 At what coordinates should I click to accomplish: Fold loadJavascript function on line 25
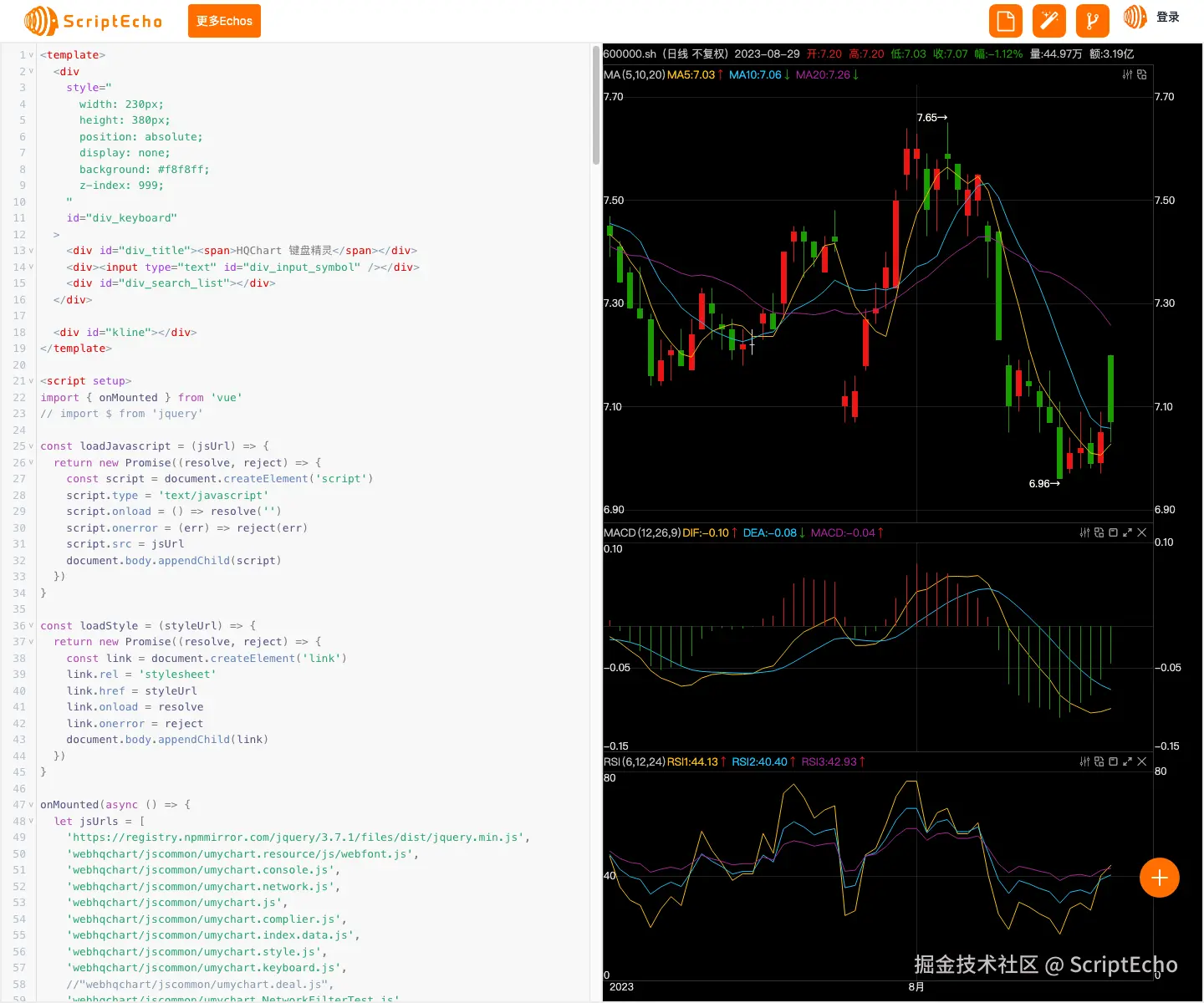pos(32,446)
